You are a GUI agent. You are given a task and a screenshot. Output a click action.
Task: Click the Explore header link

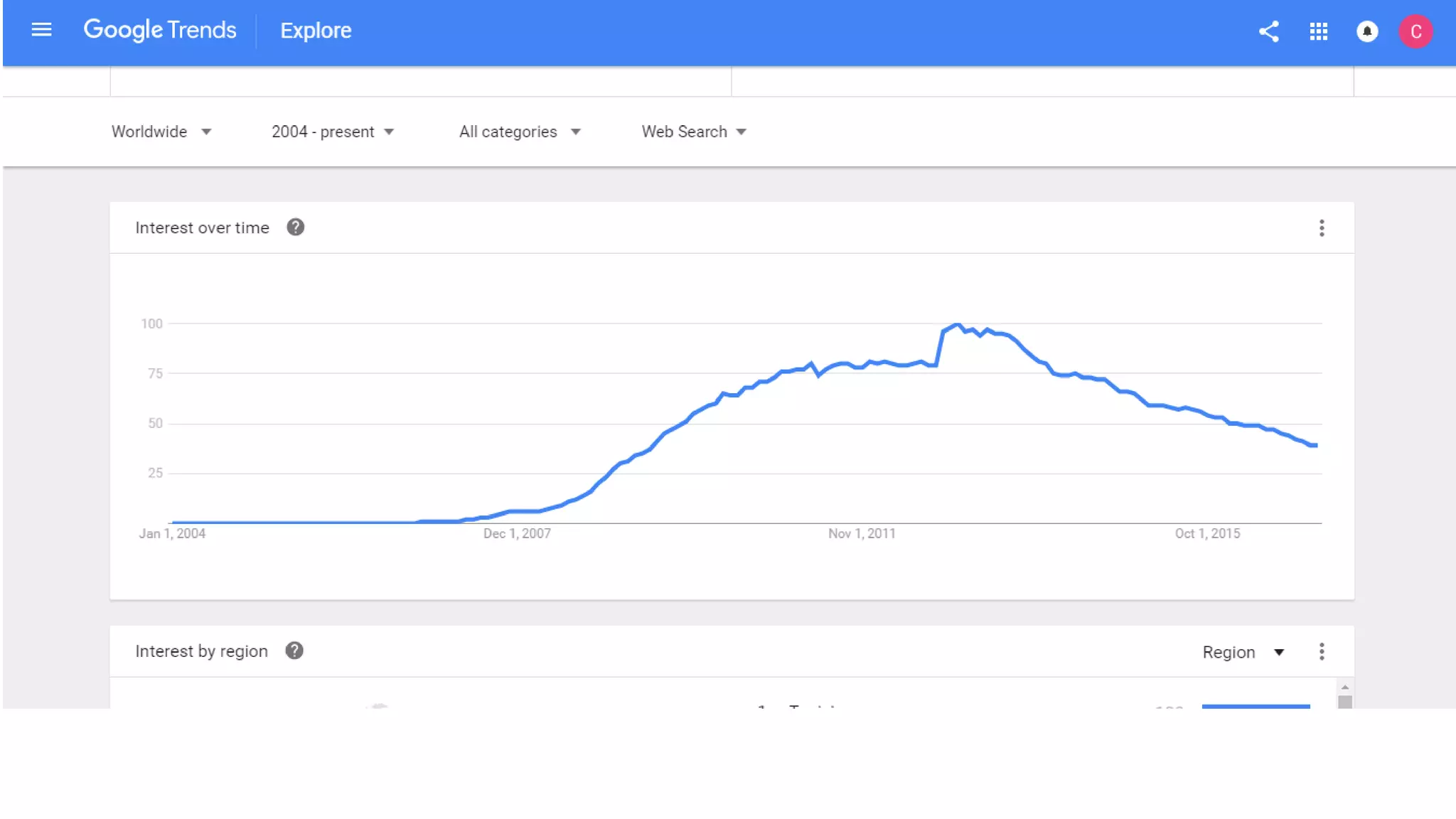316,31
